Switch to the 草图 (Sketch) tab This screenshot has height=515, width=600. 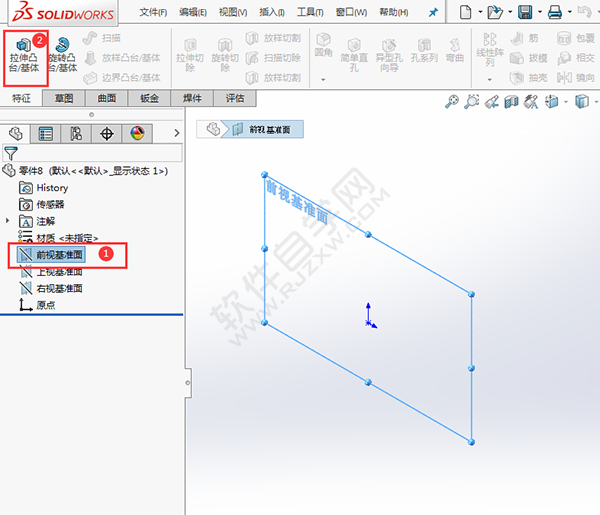(x=64, y=98)
